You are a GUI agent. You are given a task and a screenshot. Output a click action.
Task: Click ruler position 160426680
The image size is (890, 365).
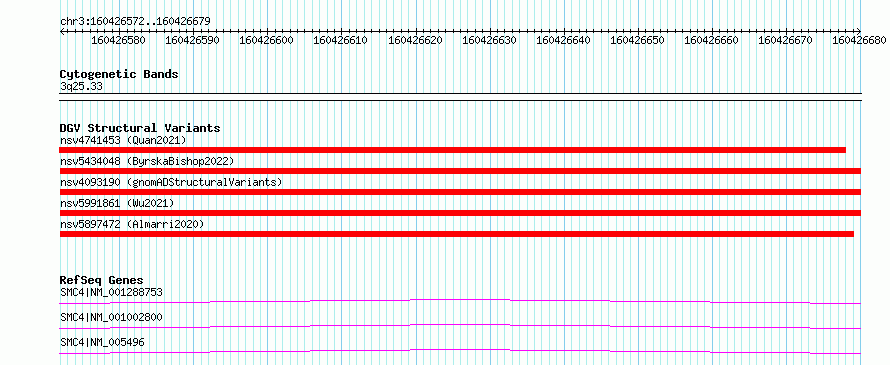(x=859, y=40)
